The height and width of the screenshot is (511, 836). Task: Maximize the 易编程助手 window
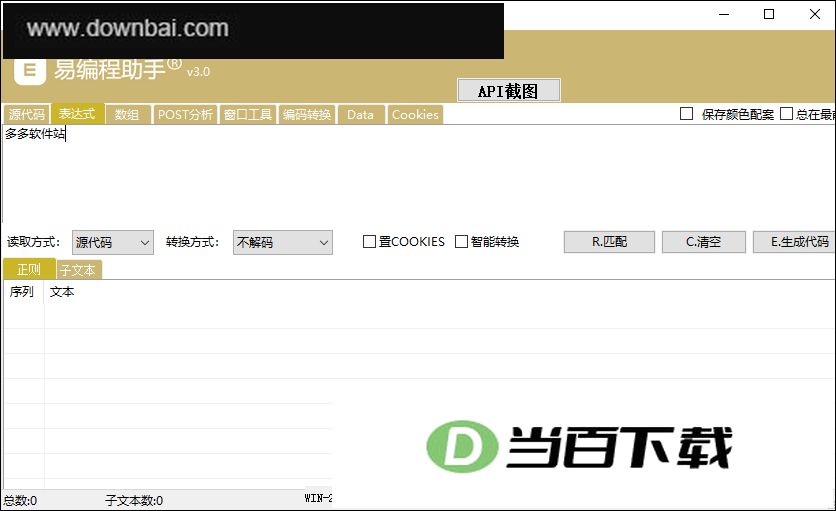(769, 14)
